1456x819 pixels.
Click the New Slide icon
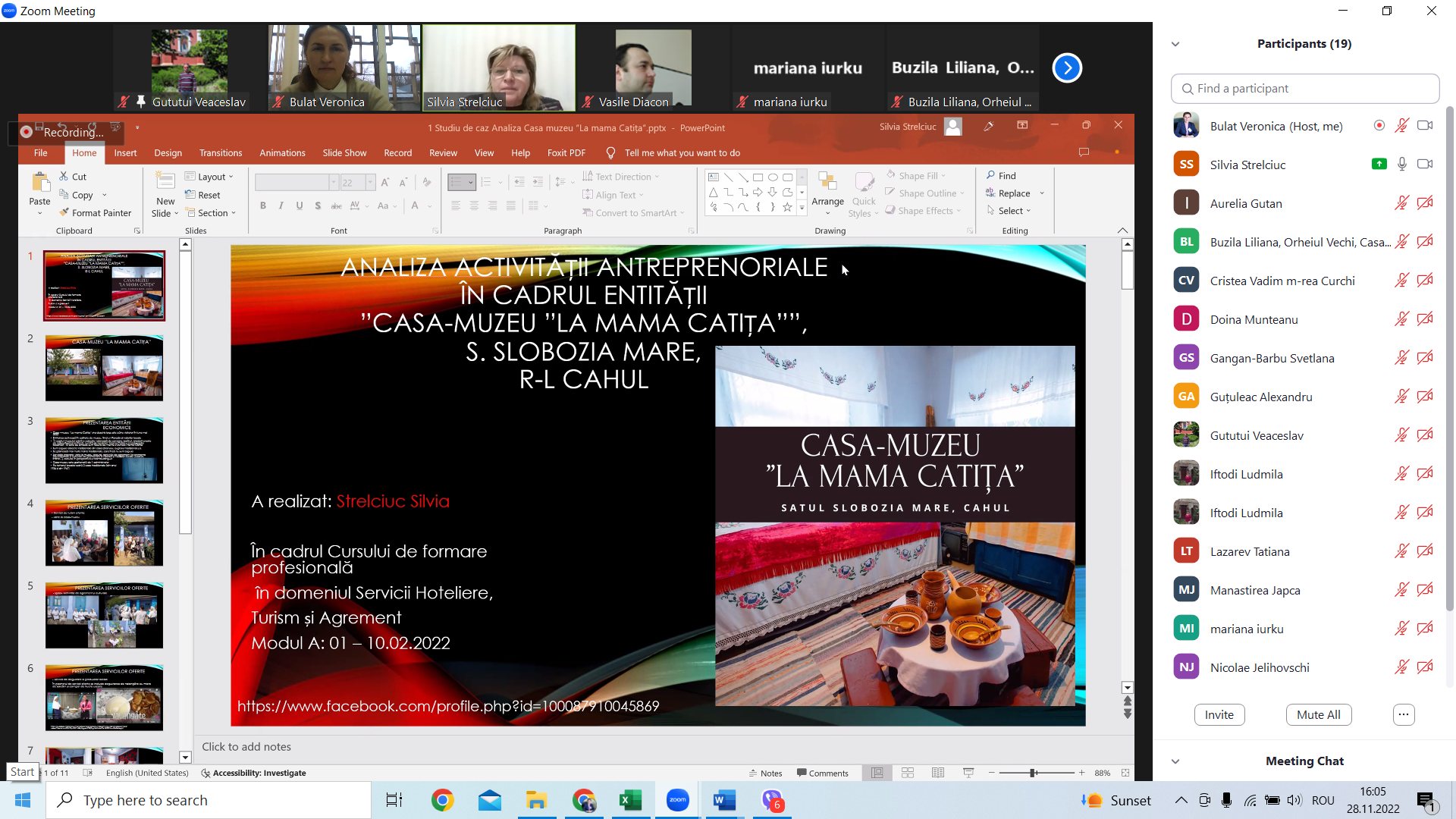pos(165,182)
